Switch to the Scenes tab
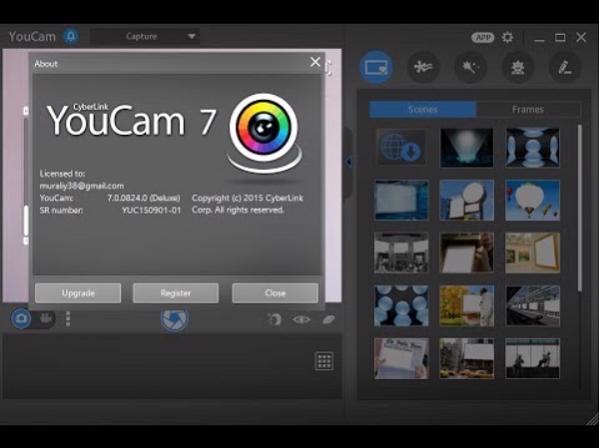The width and height of the screenshot is (600, 448). pyautogui.click(x=422, y=109)
